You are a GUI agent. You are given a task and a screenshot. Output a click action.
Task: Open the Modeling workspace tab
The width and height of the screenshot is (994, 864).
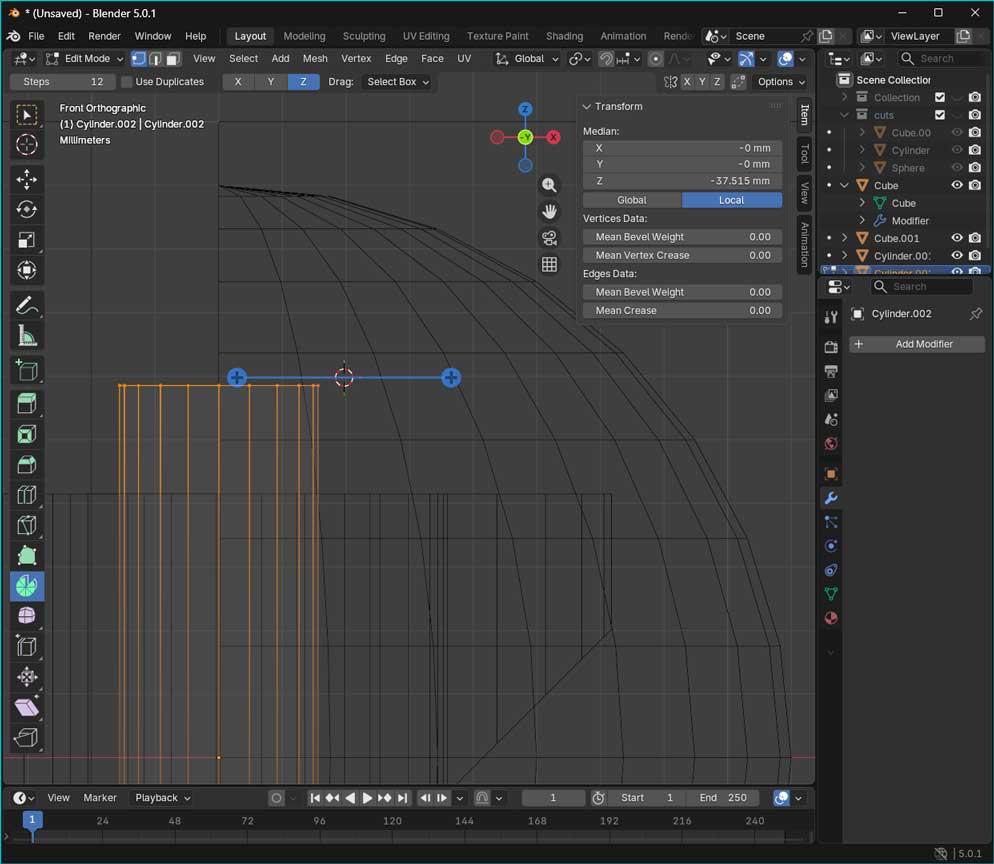tap(304, 36)
